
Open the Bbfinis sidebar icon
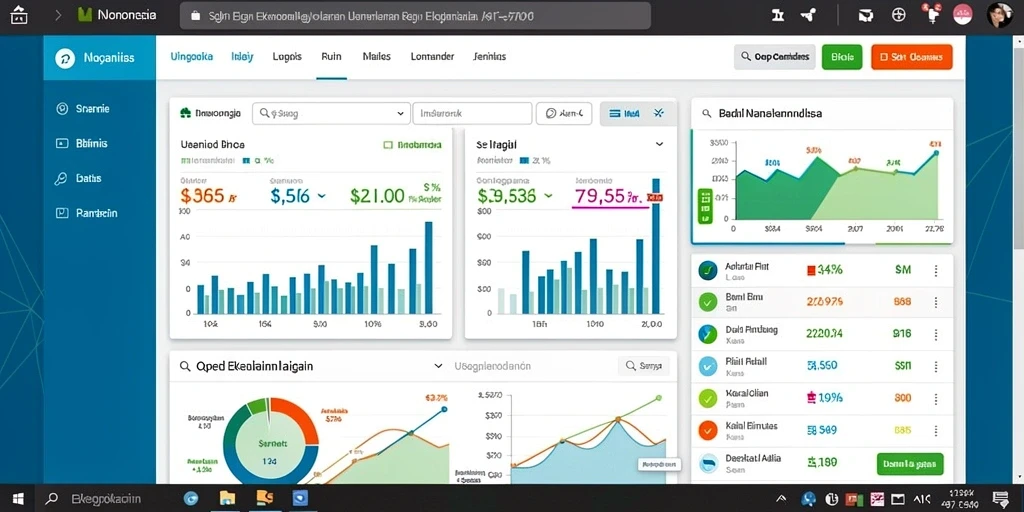63,143
